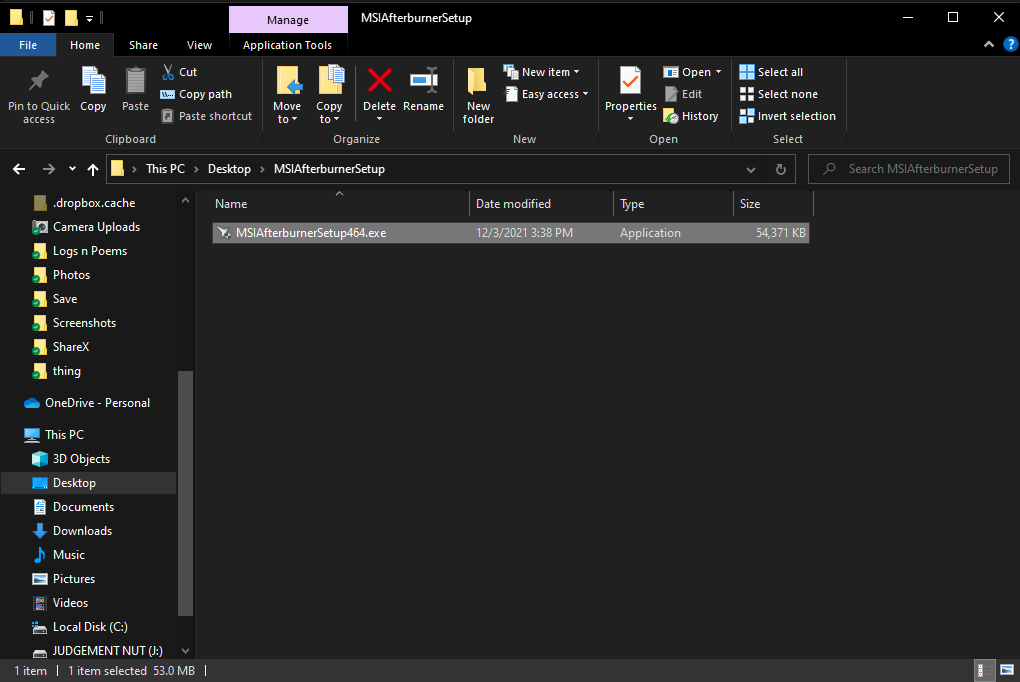Screen dimensions: 1020x682
Task: Select MSIAfterburnerSetup464.exe file
Action: pyautogui.click(x=511, y=233)
